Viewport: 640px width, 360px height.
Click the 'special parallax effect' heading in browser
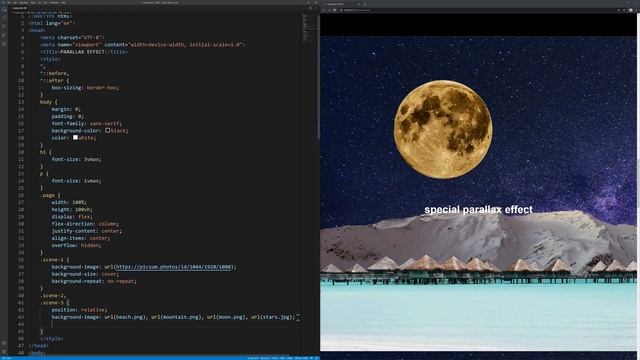(478, 209)
